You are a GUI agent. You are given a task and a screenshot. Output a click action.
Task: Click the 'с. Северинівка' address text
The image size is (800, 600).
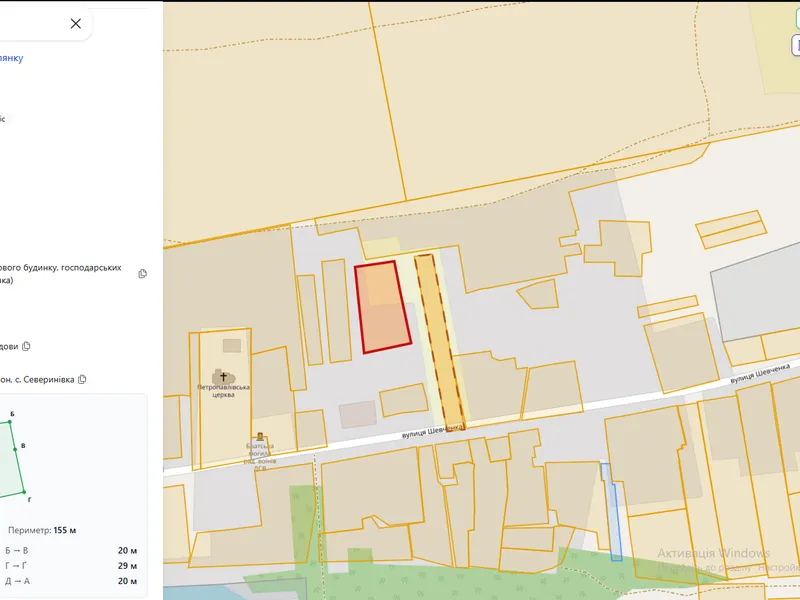point(45,380)
